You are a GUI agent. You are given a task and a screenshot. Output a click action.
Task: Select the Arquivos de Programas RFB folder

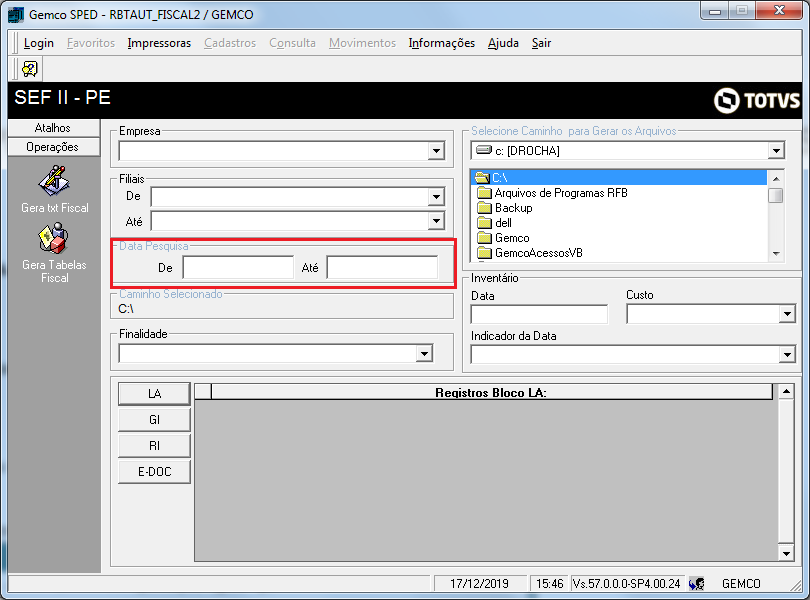(552, 193)
